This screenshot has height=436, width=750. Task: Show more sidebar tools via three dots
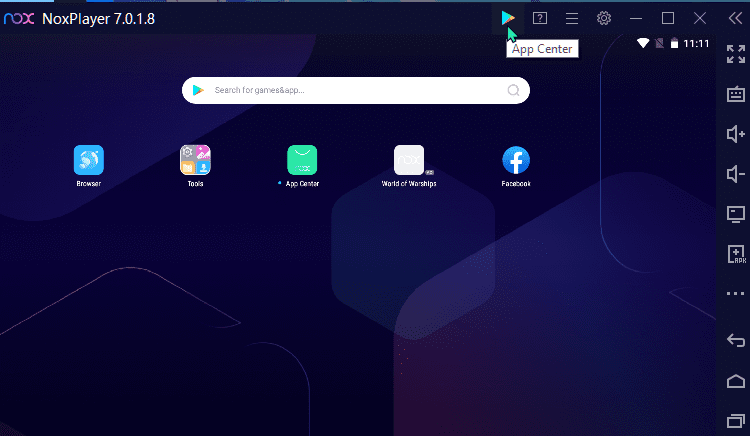(736, 294)
